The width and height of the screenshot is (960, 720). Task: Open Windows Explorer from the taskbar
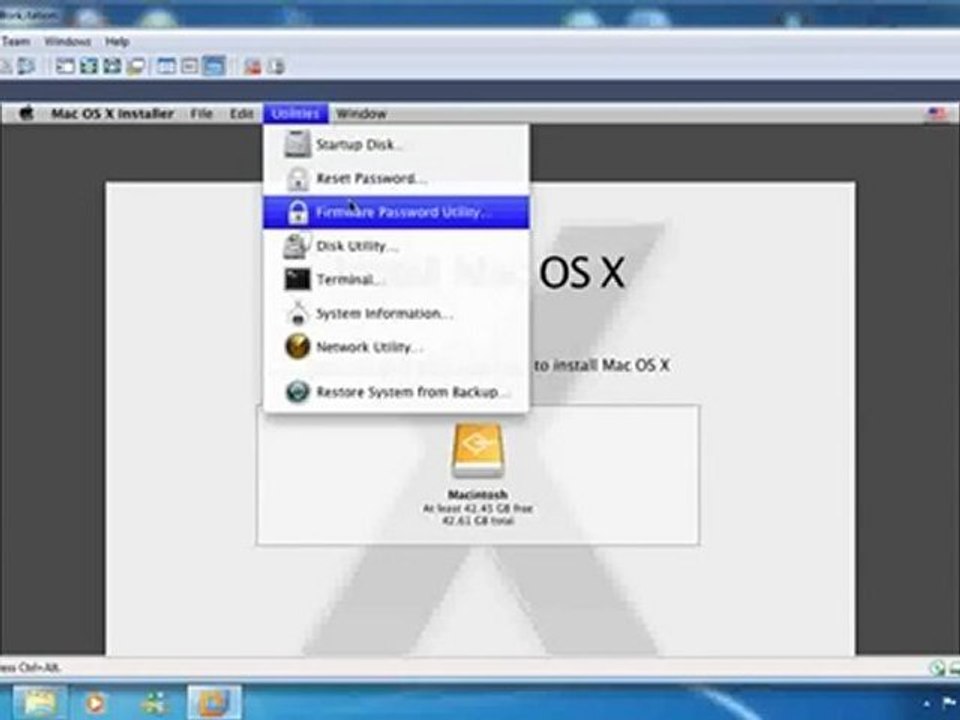coord(40,703)
